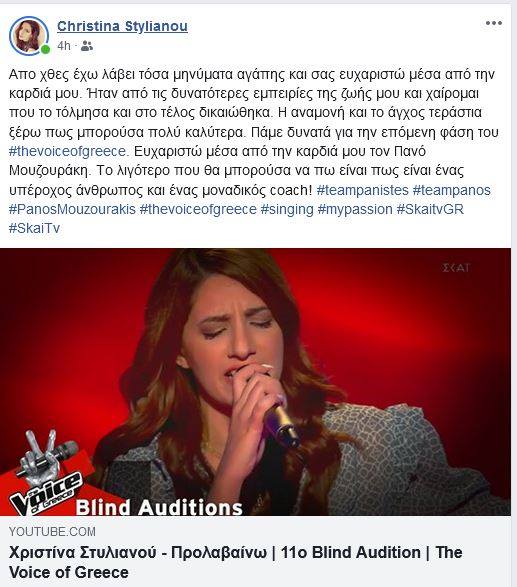The width and height of the screenshot is (517, 587).
Task: Open Christina Stylianou profile name link
Action: 122,26
